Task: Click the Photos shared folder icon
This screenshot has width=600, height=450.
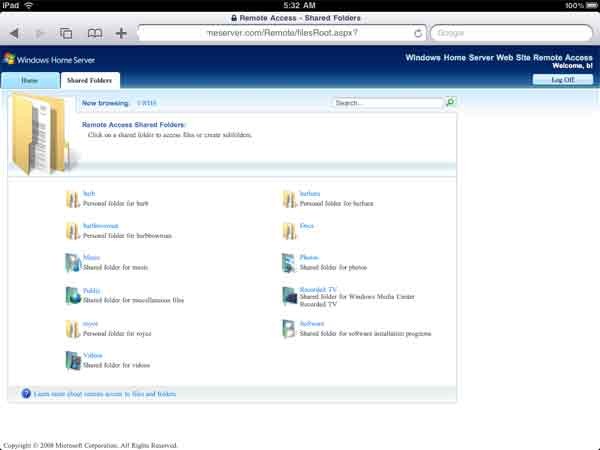Action: (289, 263)
